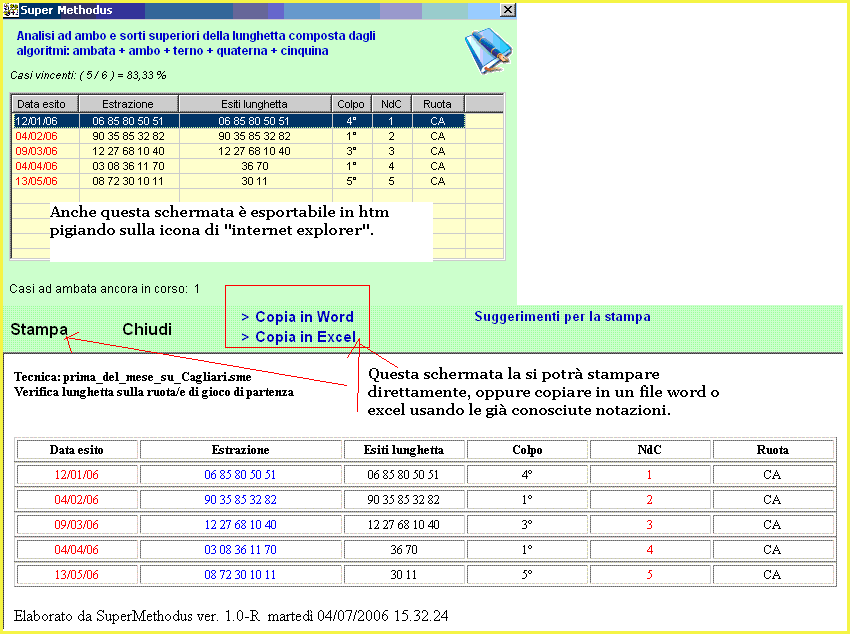Click Esiti lunghetta cell 30 11 in upper grid
The width and height of the screenshot is (850, 634).
(x=255, y=181)
